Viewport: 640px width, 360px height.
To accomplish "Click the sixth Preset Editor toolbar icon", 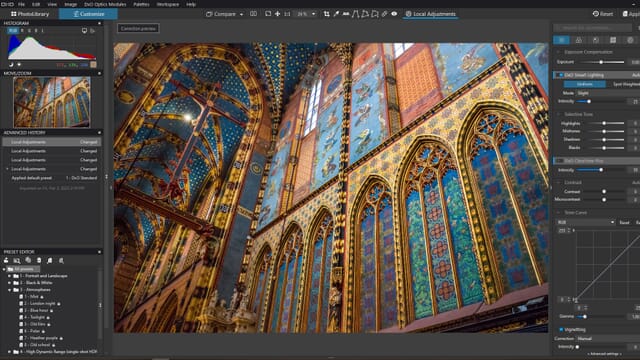I will point(61,260).
